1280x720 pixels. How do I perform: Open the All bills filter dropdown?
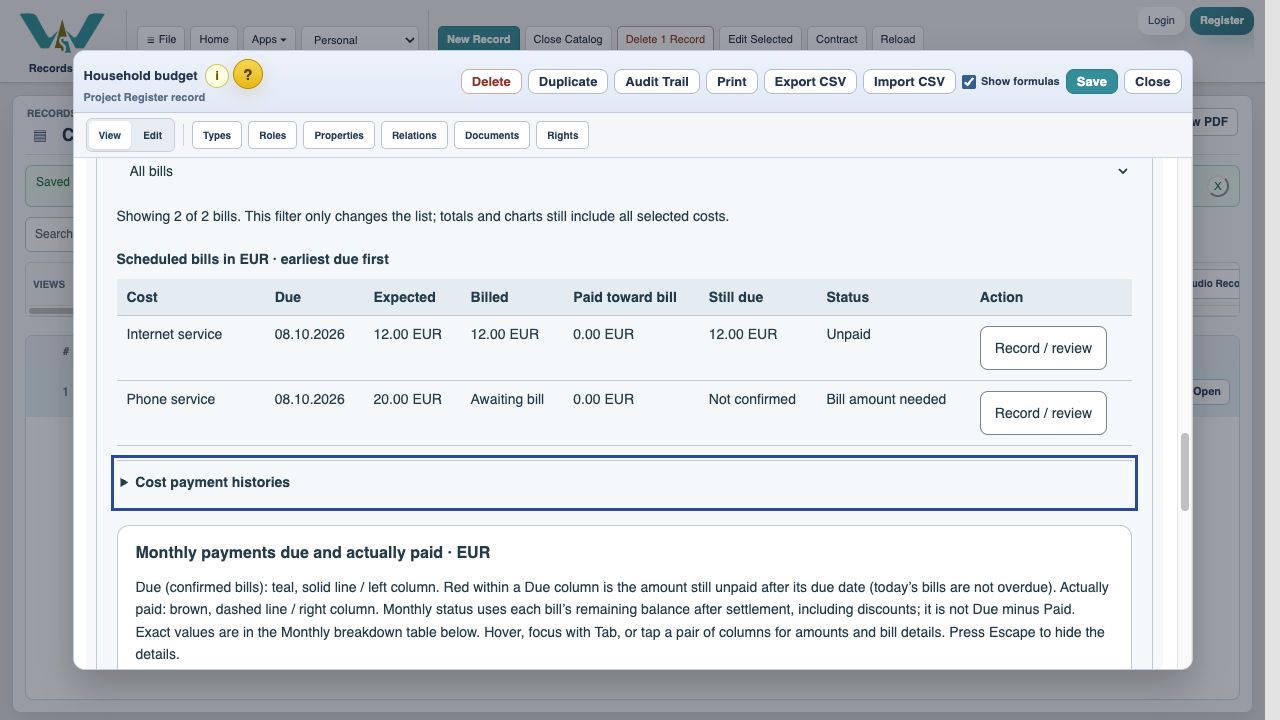click(624, 171)
